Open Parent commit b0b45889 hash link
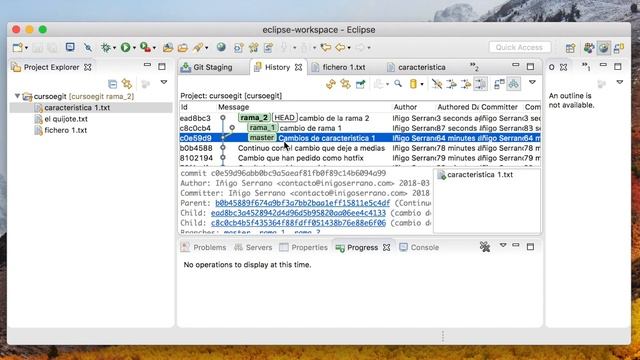 click(x=302, y=203)
